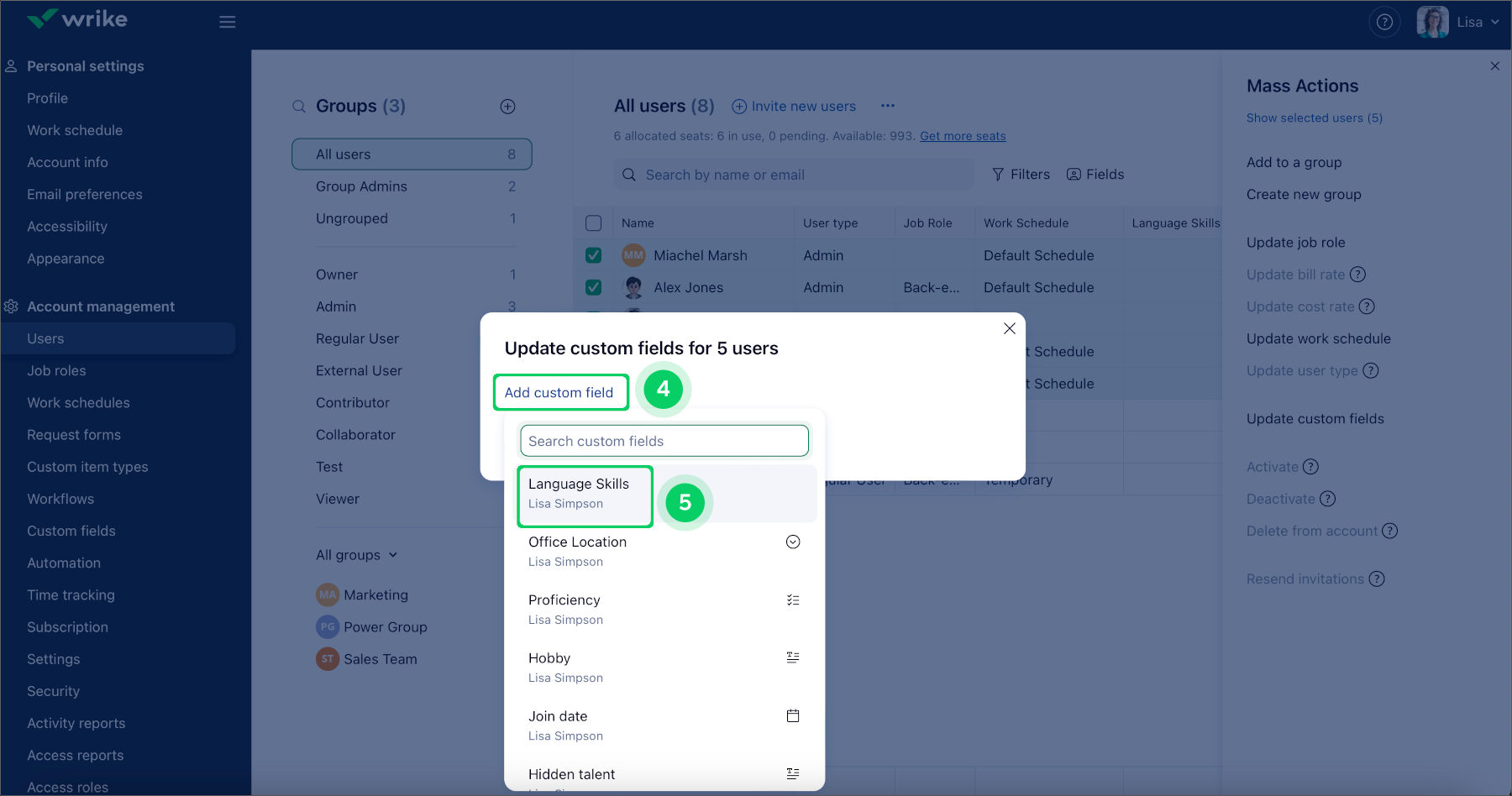The width and height of the screenshot is (1512, 796).
Task: Select Custom fields in the sidebar
Action: 71,531
